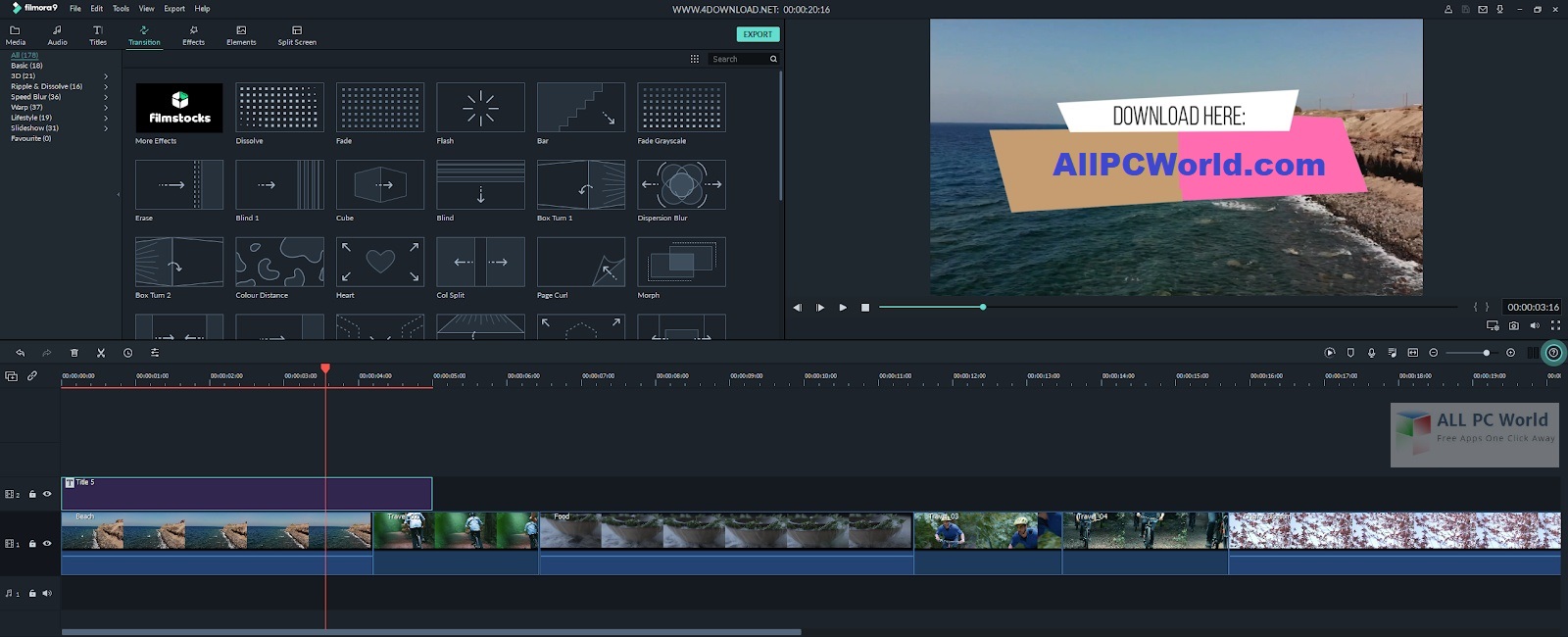Expand the Slideshow (31) category
1568x637 pixels.
click(106, 128)
